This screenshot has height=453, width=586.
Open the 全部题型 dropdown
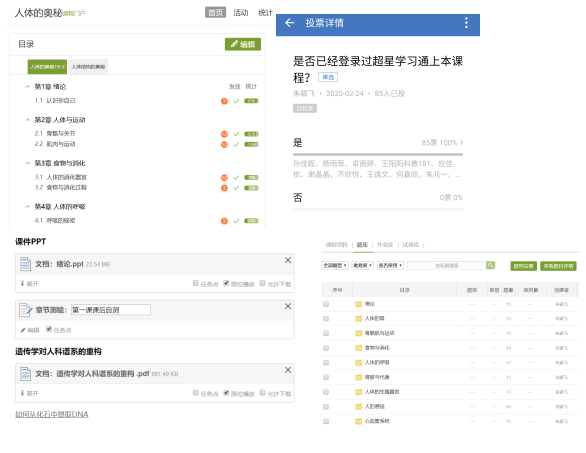335,265
